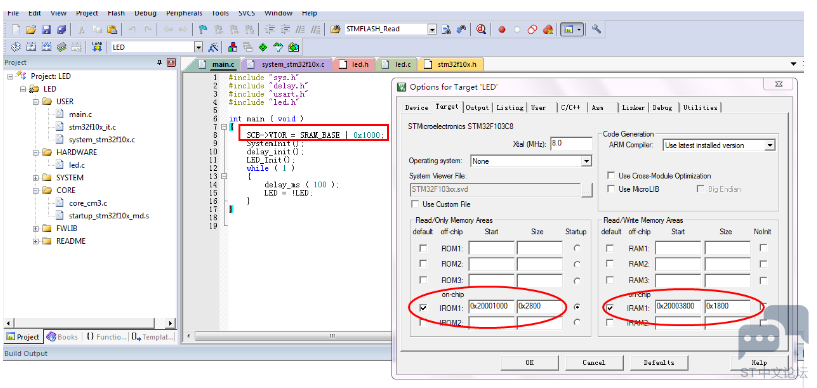817x388 pixels.
Task: Kill all breakpoints icon
Action: click(548, 30)
